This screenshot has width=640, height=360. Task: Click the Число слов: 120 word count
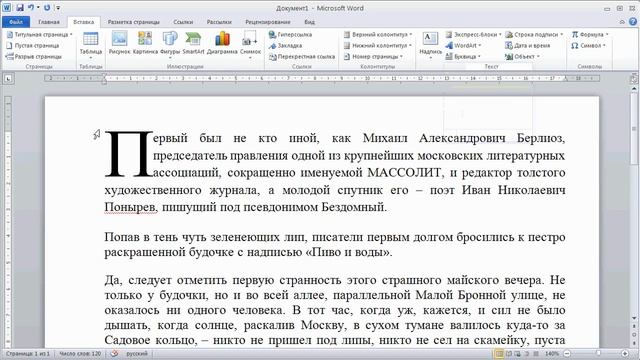pos(80,354)
